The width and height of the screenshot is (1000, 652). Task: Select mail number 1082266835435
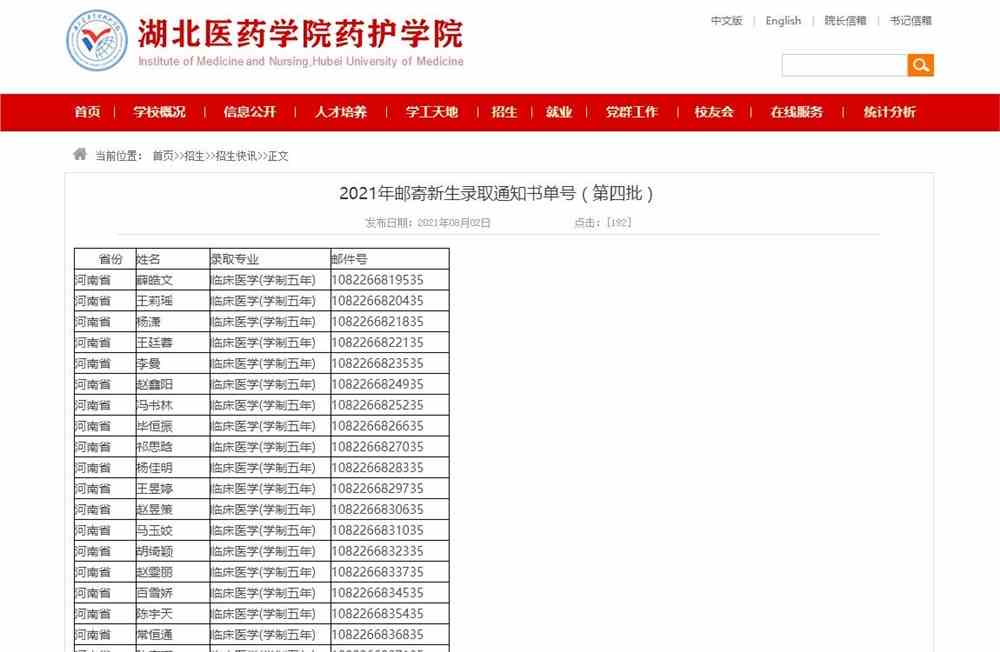(x=378, y=614)
